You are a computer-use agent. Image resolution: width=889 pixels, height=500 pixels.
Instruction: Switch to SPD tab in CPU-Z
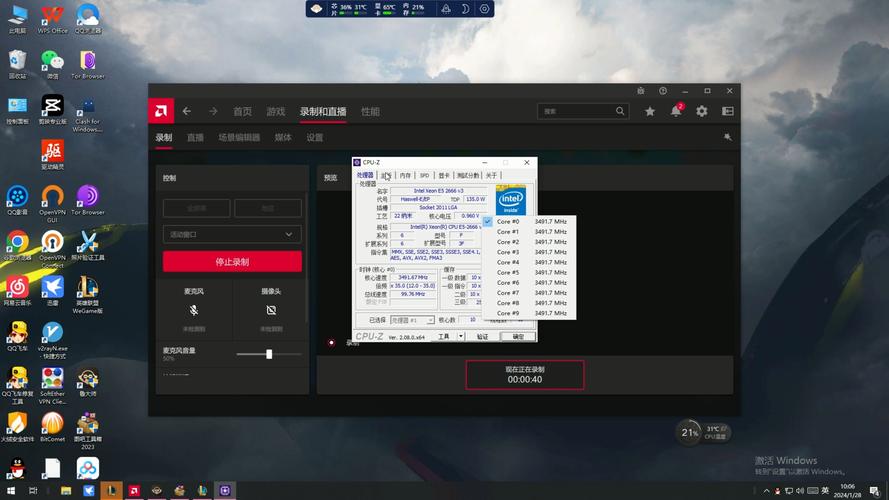click(424, 176)
